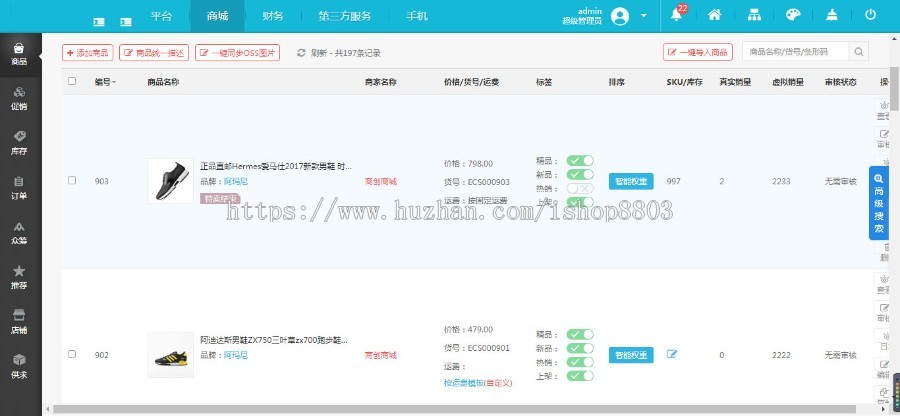Image resolution: width=900 pixels, height=416 pixels.
Task: Click the SKU edit icon for product 902
Action: [672, 354]
